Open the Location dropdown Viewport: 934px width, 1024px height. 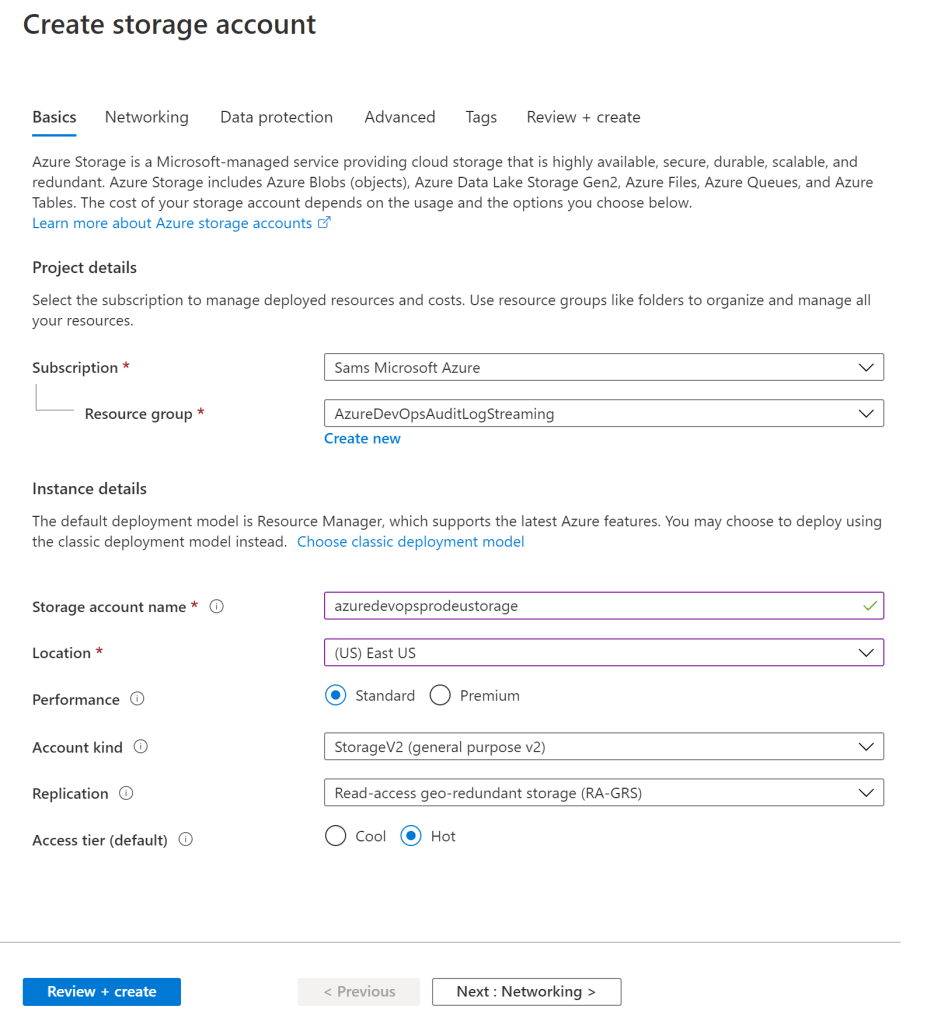pyautogui.click(x=603, y=653)
